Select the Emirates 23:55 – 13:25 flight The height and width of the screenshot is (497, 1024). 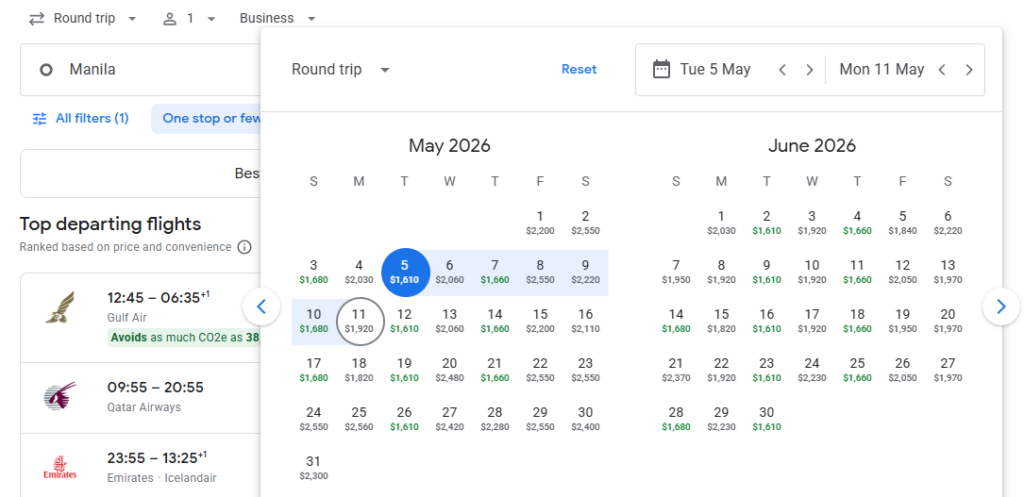pos(140,465)
